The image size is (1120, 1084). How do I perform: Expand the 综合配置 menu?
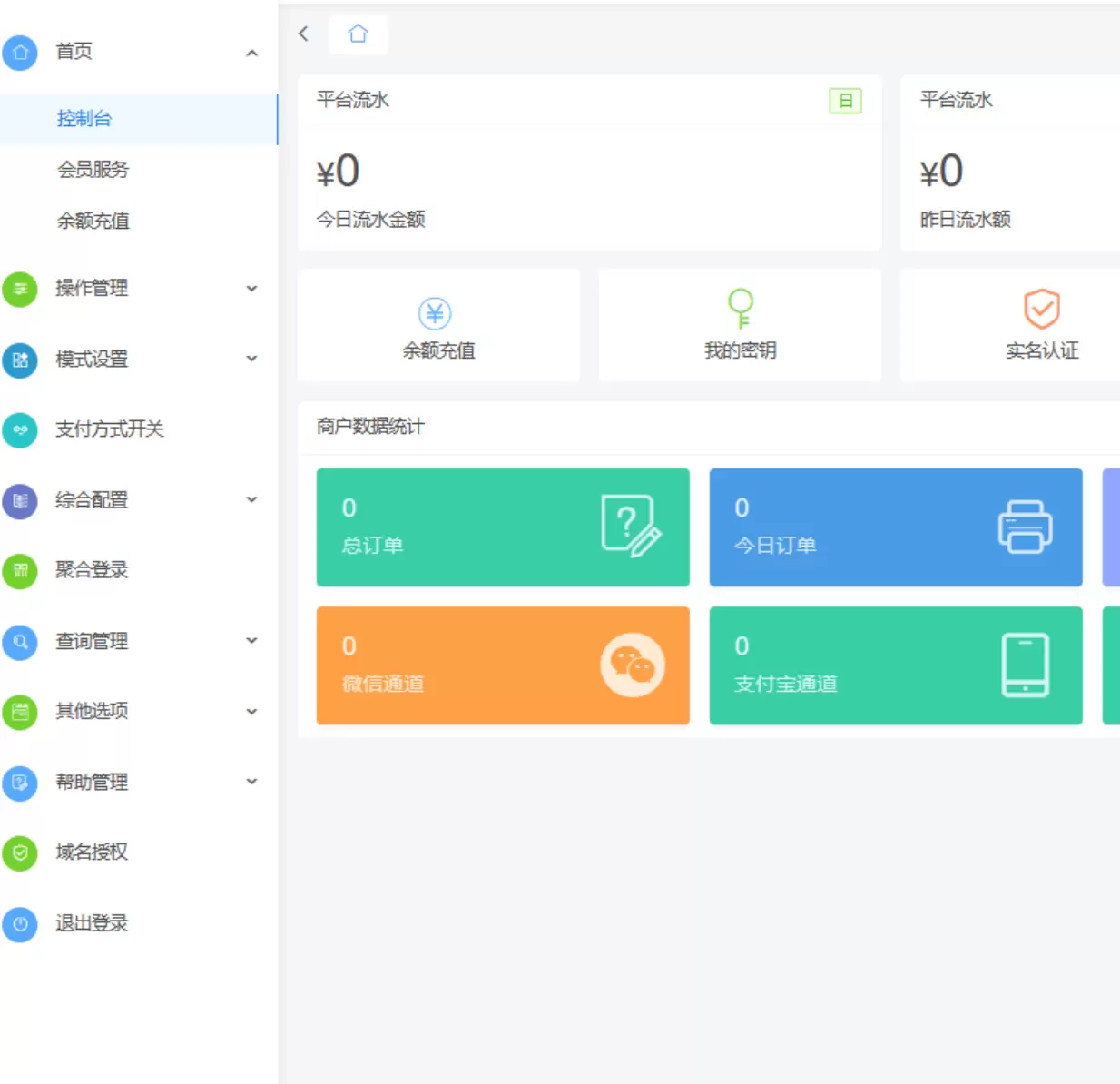pyautogui.click(x=251, y=499)
